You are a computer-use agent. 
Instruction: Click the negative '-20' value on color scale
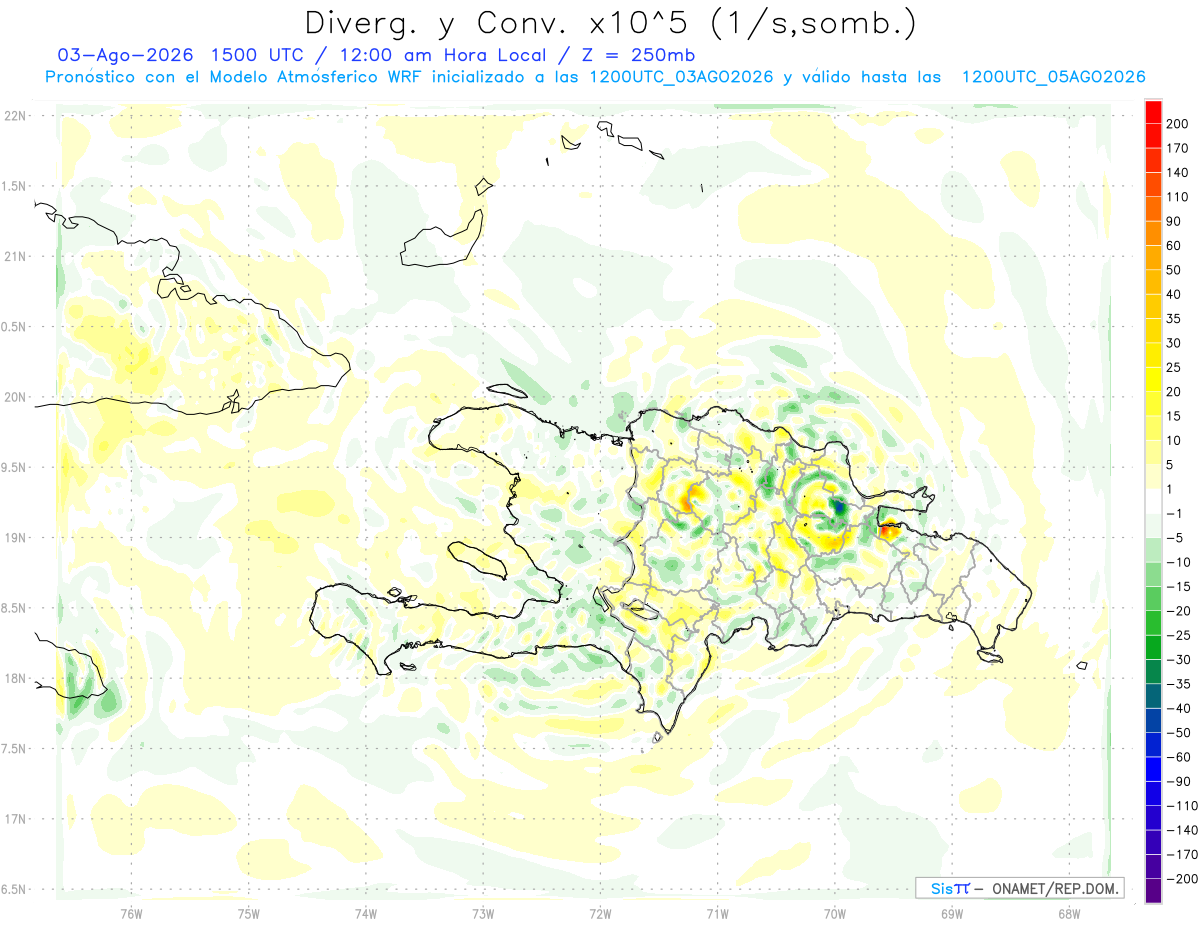tap(1178, 611)
